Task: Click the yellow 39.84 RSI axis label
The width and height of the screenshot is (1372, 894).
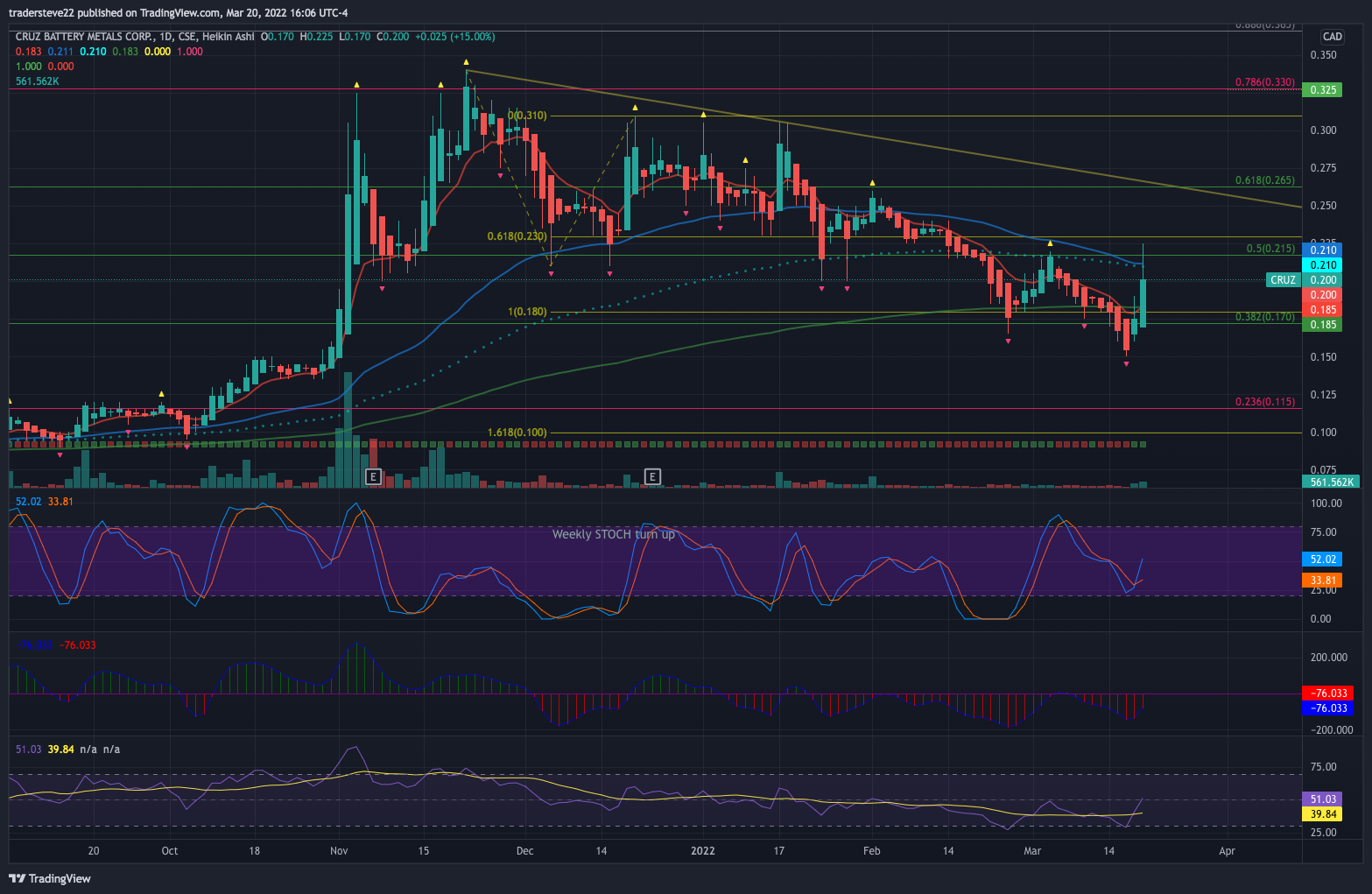Action: coord(1323,814)
